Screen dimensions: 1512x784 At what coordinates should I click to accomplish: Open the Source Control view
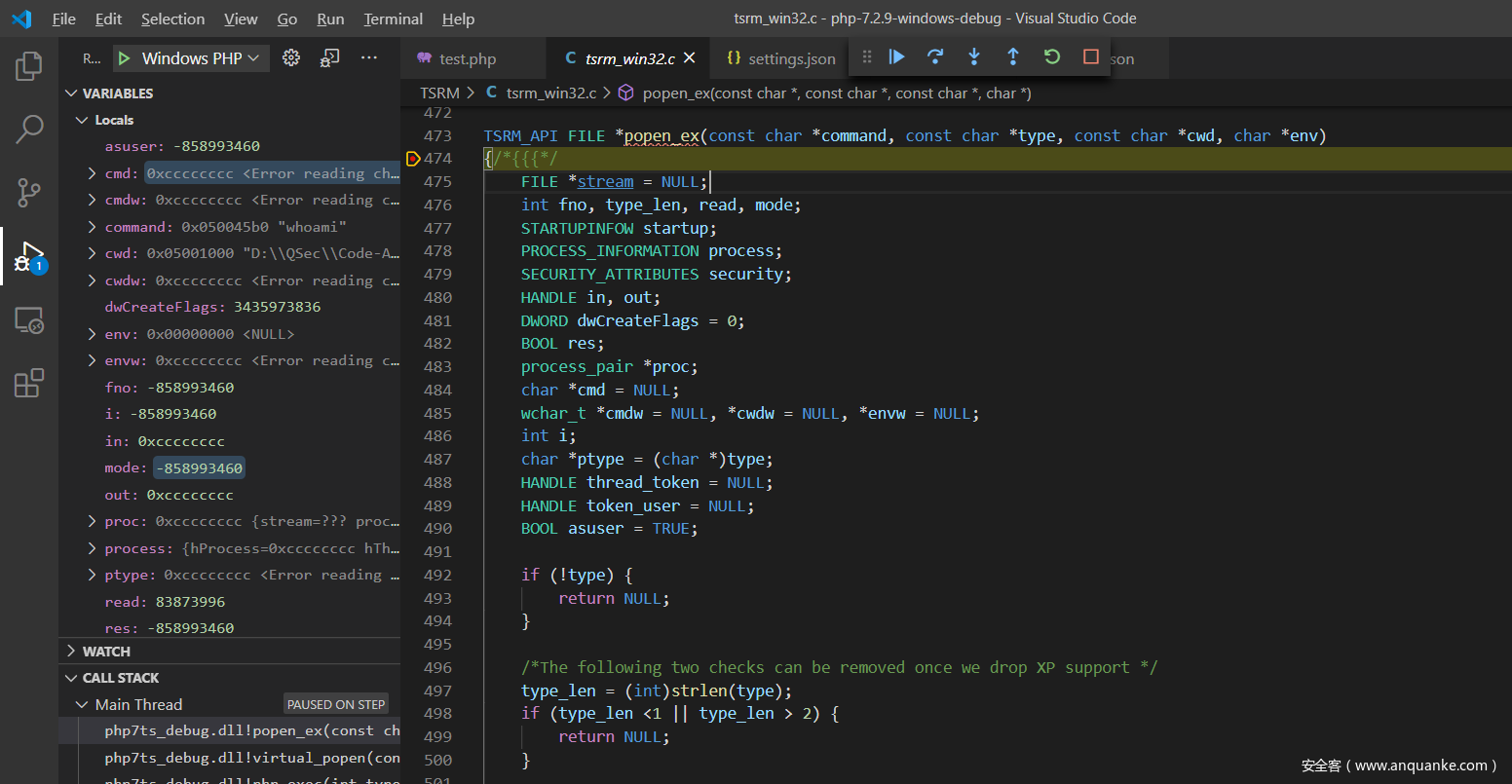coord(29,192)
